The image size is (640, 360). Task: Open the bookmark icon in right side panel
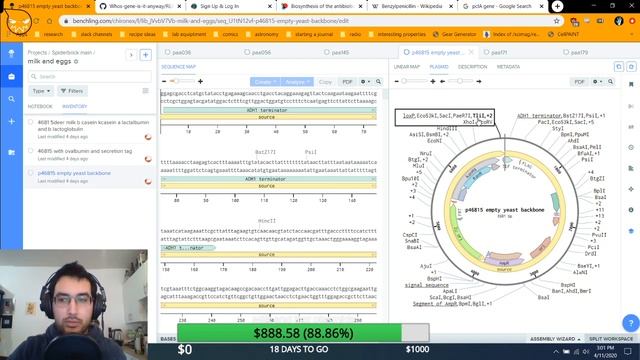[x=631, y=84]
